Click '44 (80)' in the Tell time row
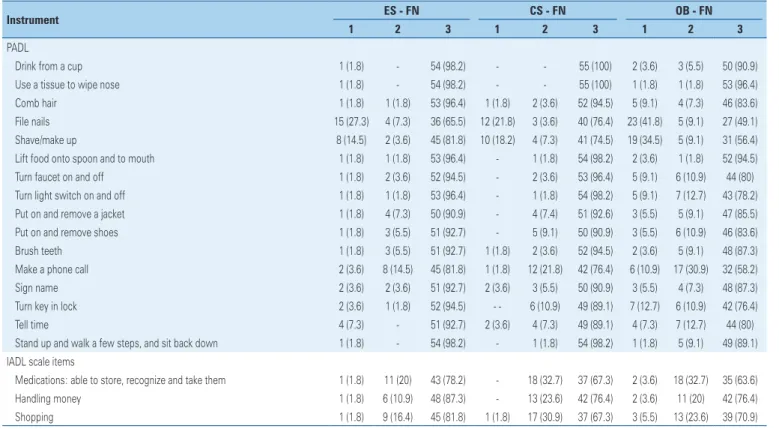This screenshot has height=429, width=779. pyautogui.click(x=740, y=325)
